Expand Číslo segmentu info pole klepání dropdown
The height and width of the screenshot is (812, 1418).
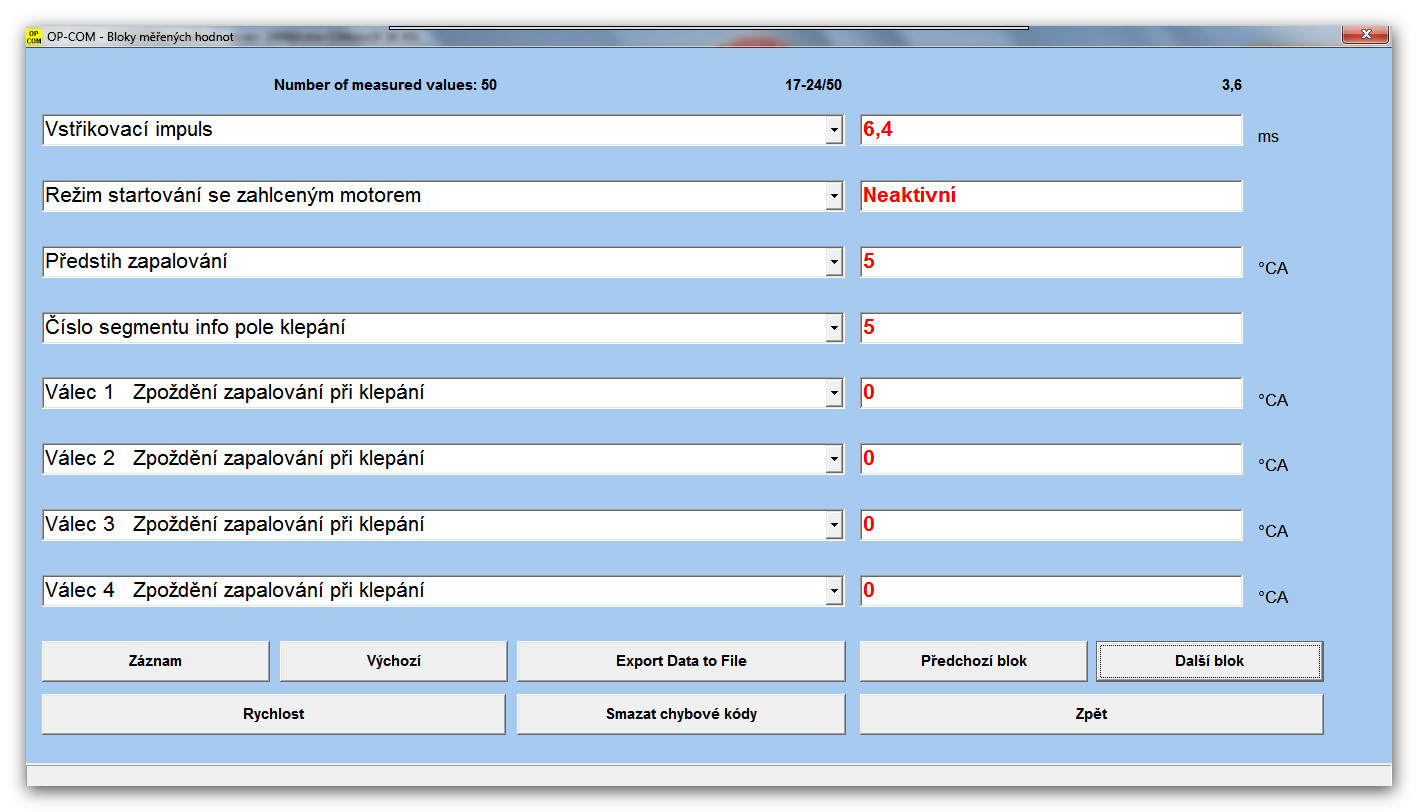(x=834, y=329)
